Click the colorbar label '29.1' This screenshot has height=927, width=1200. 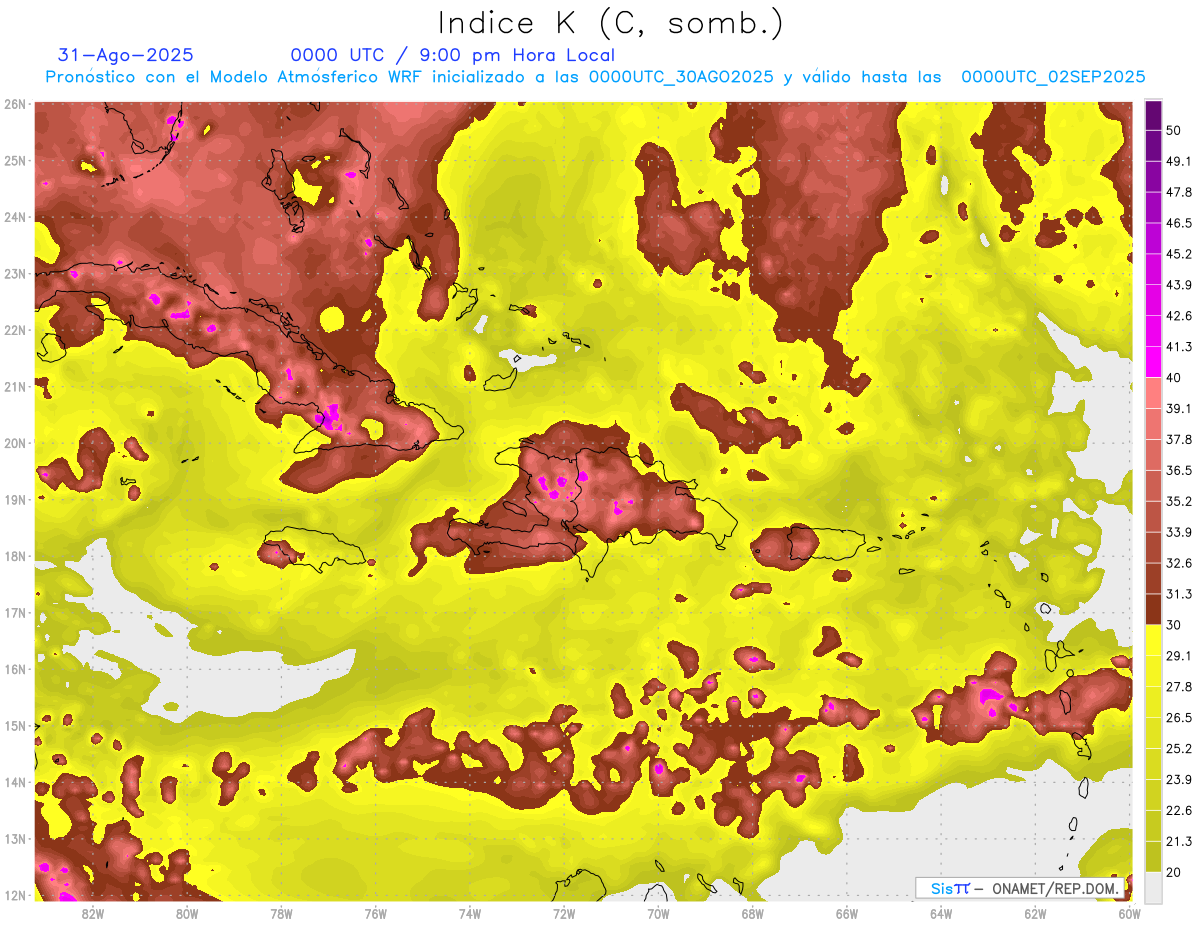tap(1180, 656)
